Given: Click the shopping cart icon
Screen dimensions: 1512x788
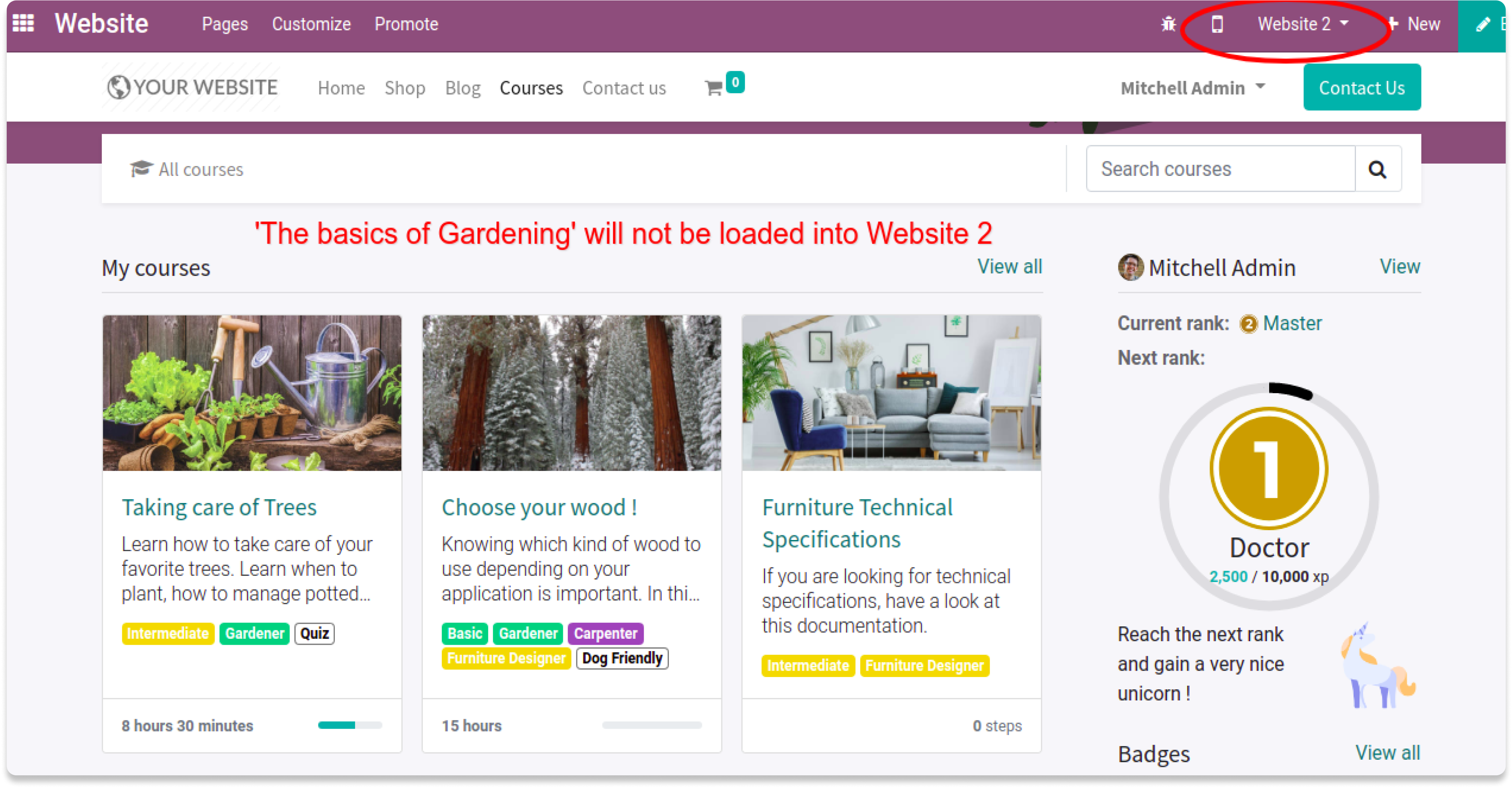Looking at the screenshot, I should coord(713,88).
